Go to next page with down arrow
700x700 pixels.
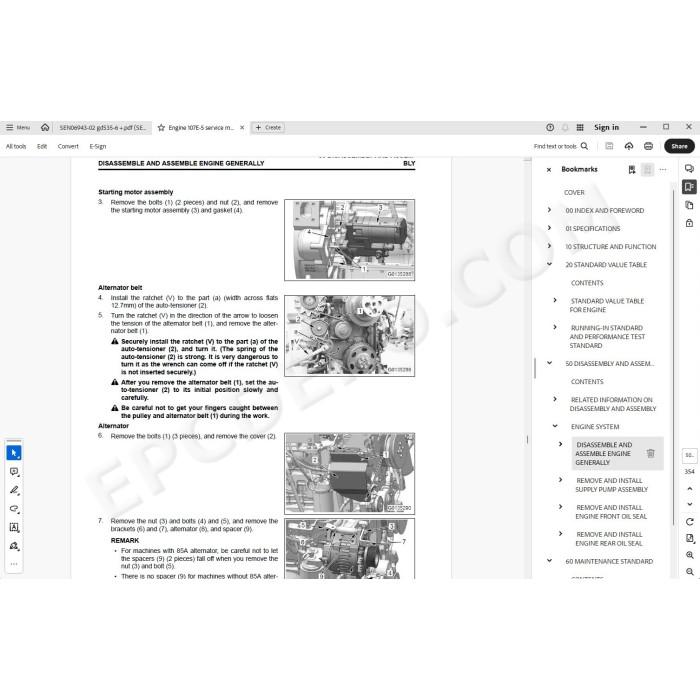(689, 504)
